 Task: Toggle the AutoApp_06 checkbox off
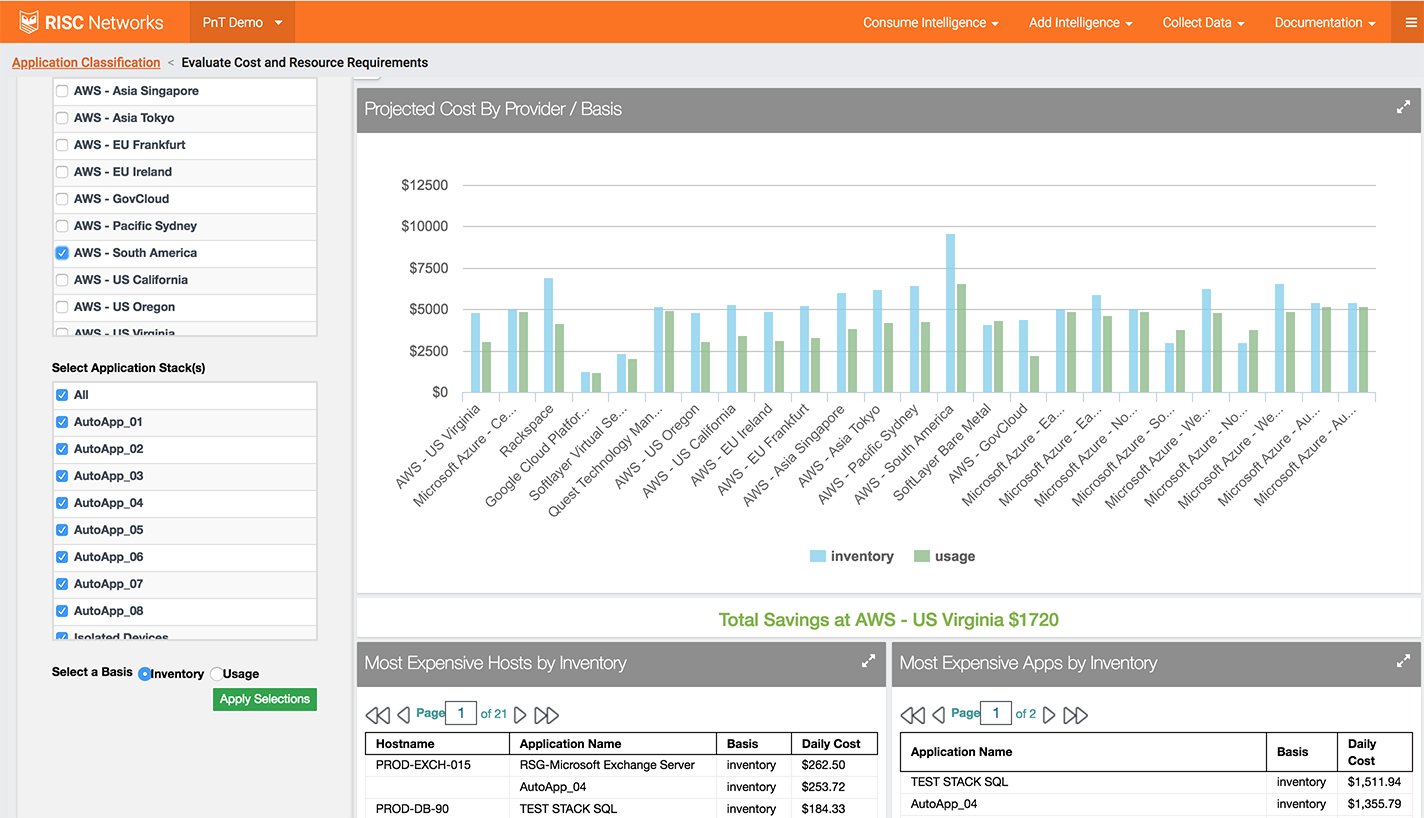(x=62, y=557)
